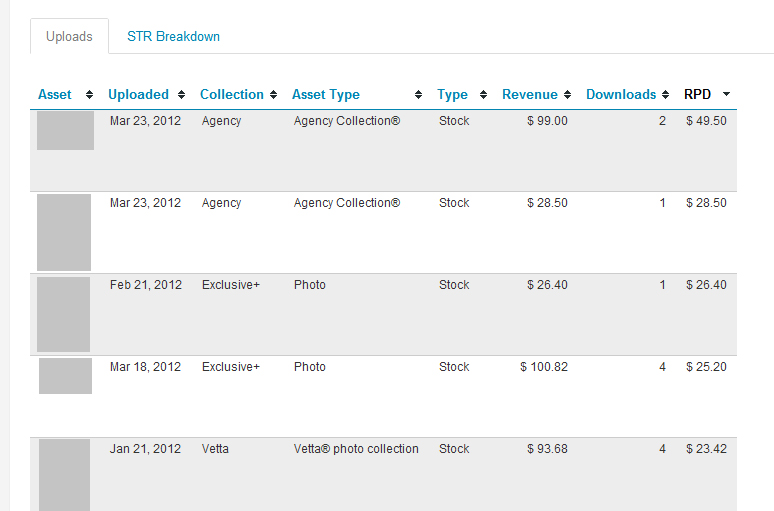The height and width of the screenshot is (511, 774).
Task: Sort by Asset column arrows icon
Action: [x=89, y=94]
